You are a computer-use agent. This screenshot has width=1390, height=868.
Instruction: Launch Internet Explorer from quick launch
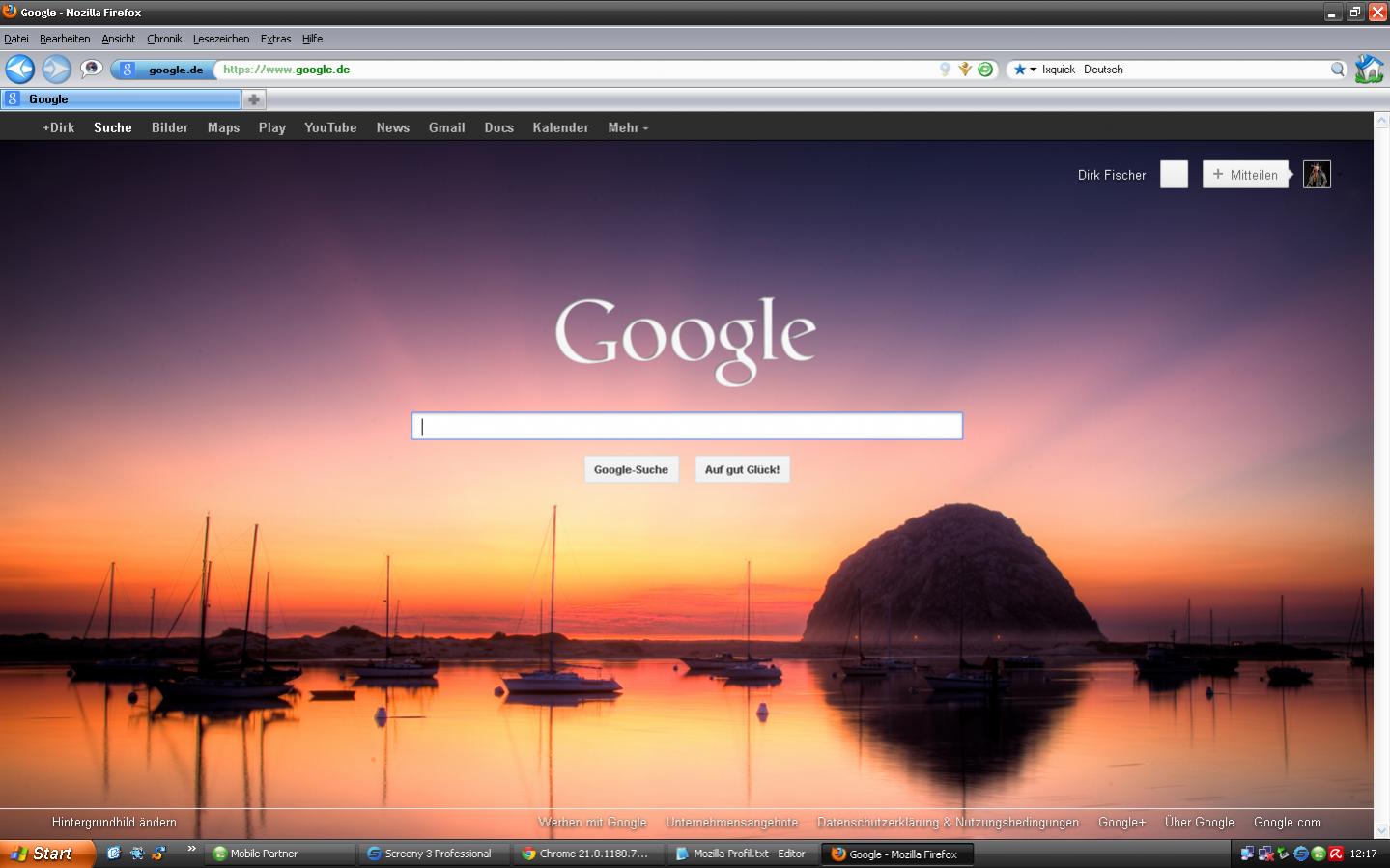[x=113, y=854]
